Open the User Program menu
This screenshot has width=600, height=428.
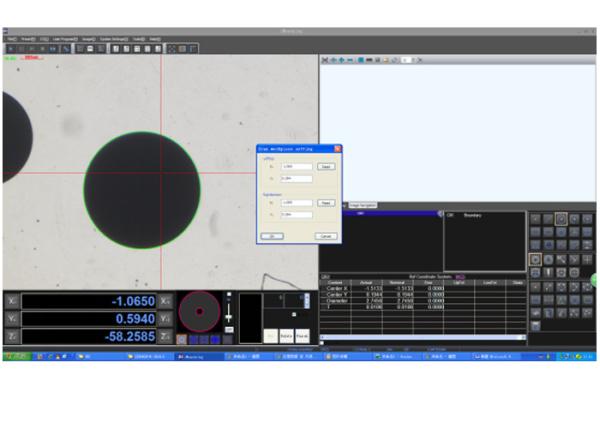pyautogui.click(x=65, y=39)
